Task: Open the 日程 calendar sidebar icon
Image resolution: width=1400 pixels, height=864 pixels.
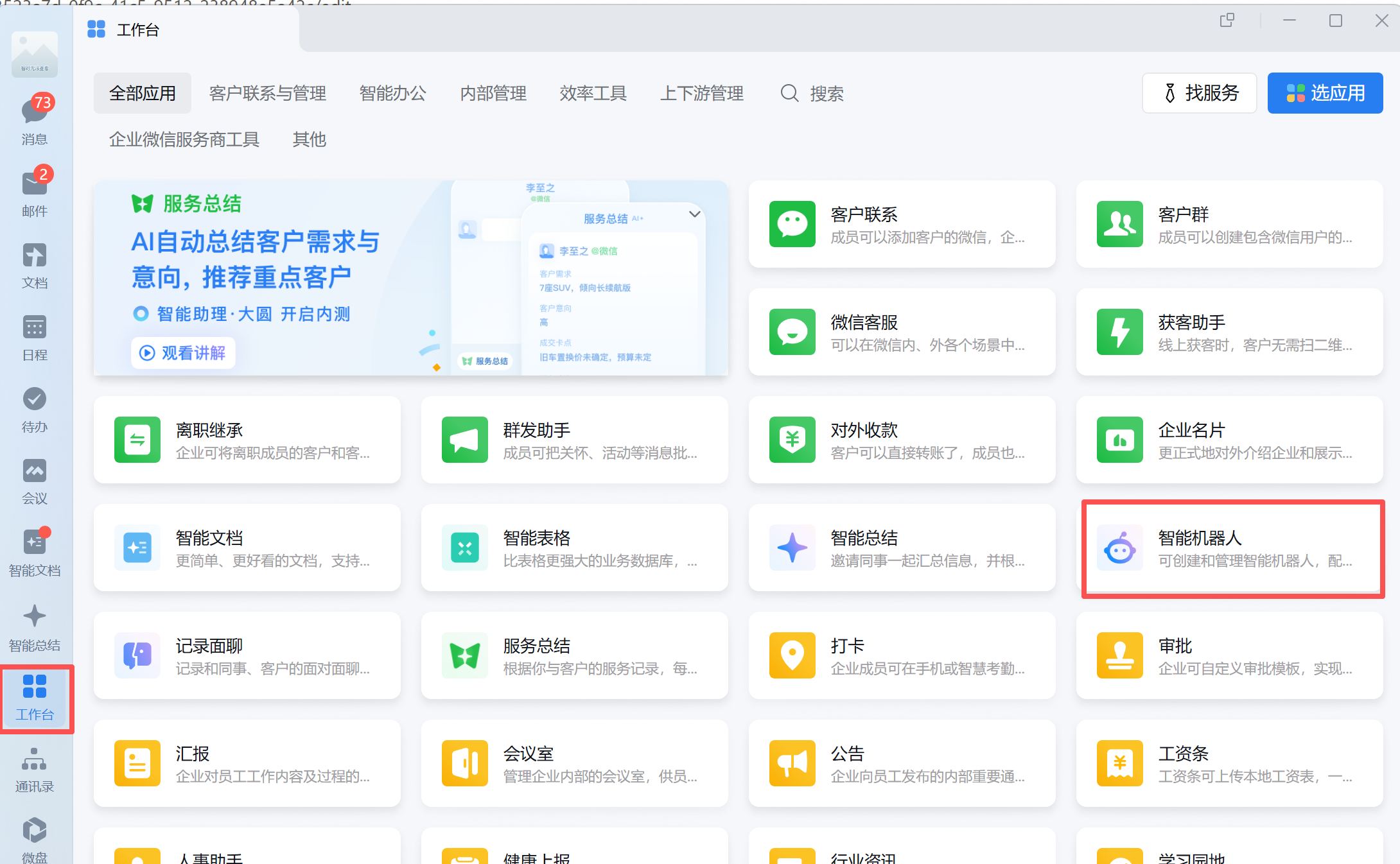Action: click(x=35, y=338)
